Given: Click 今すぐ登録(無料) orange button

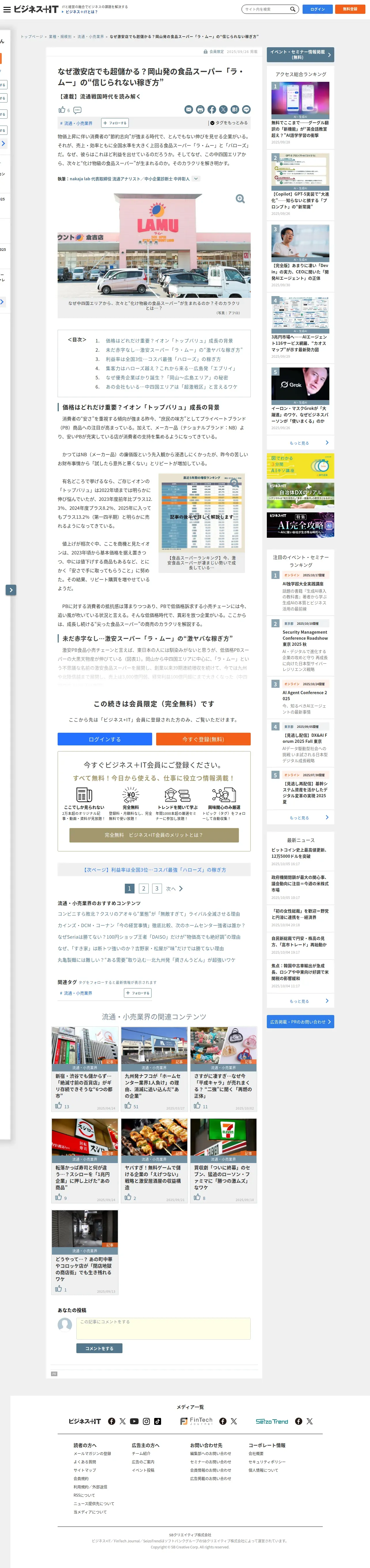Looking at the screenshot, I should pyautogui.click(x=203, y=739).
